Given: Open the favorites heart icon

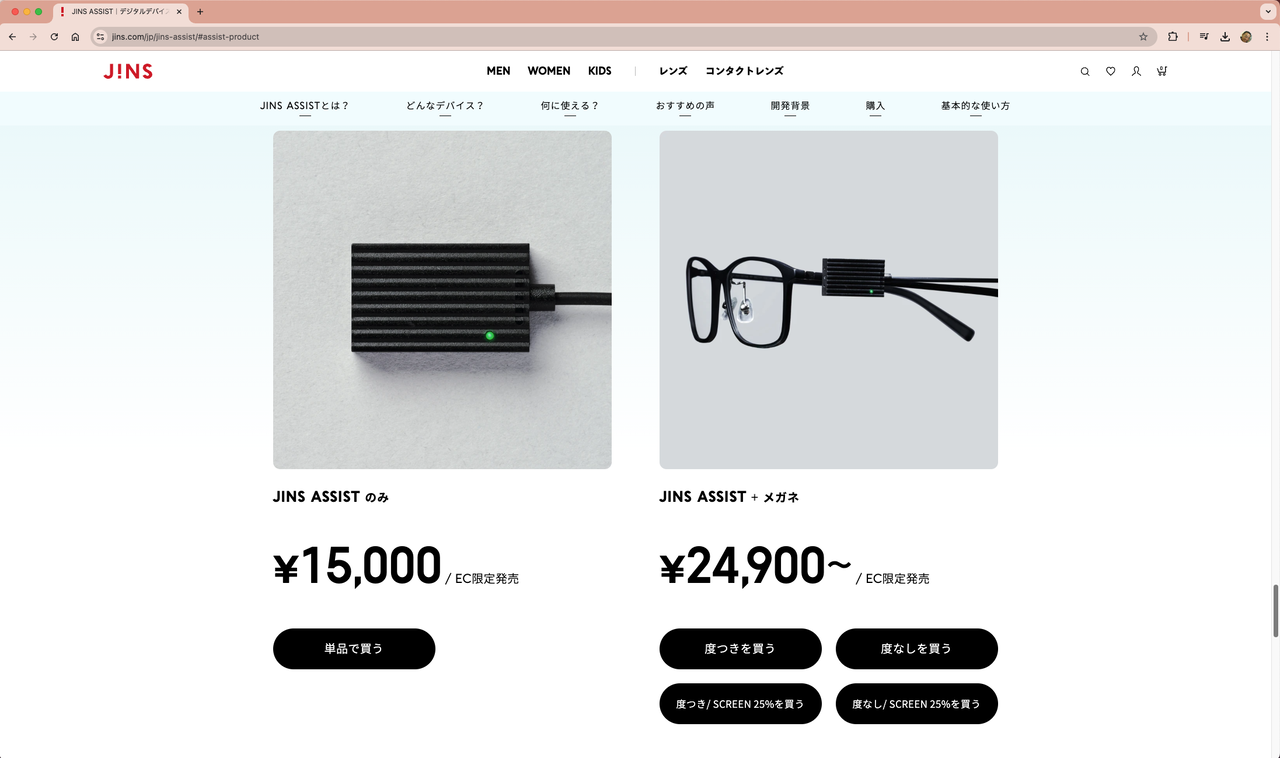Looking at the screenshot, I should pos(1110,71).
